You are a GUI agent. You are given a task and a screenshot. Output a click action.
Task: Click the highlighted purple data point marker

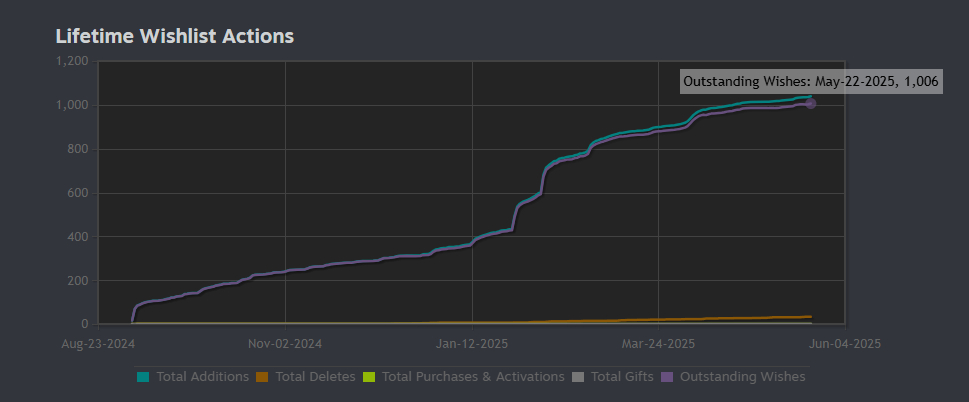[810, 103]
